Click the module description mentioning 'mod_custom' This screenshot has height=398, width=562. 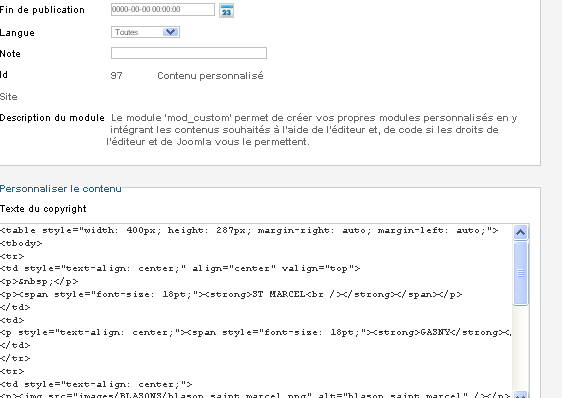(312, 129)
